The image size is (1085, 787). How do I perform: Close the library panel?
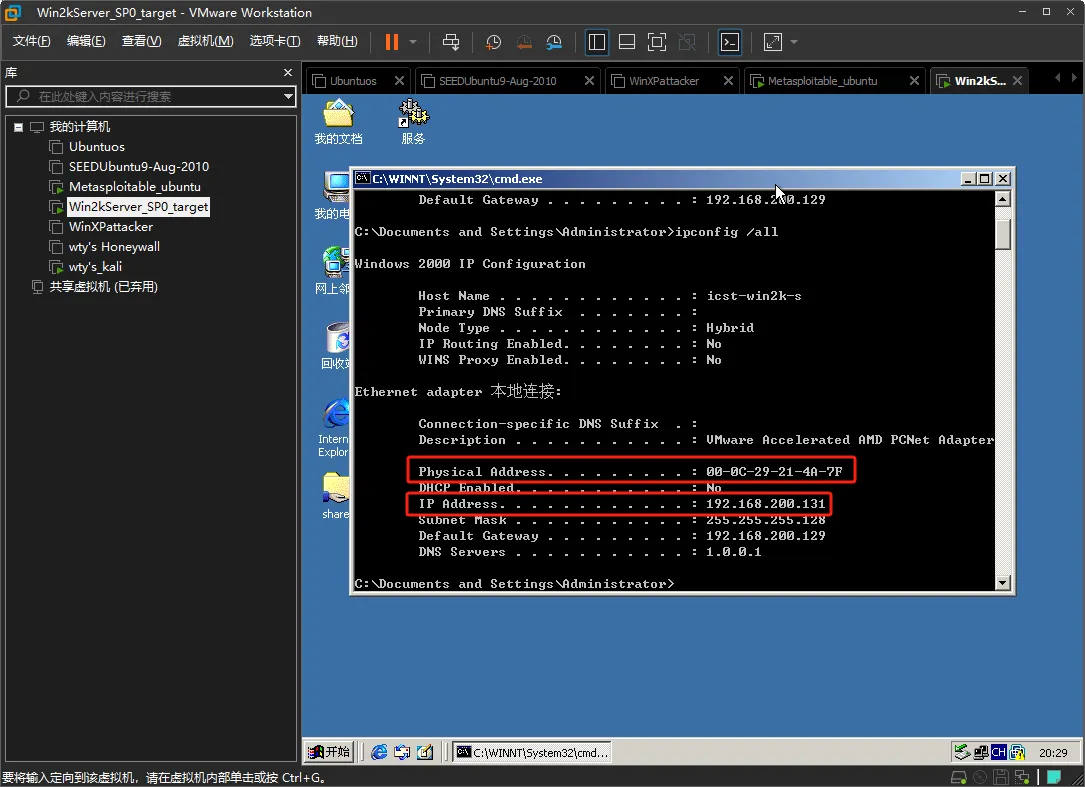(x=288, y=73)
